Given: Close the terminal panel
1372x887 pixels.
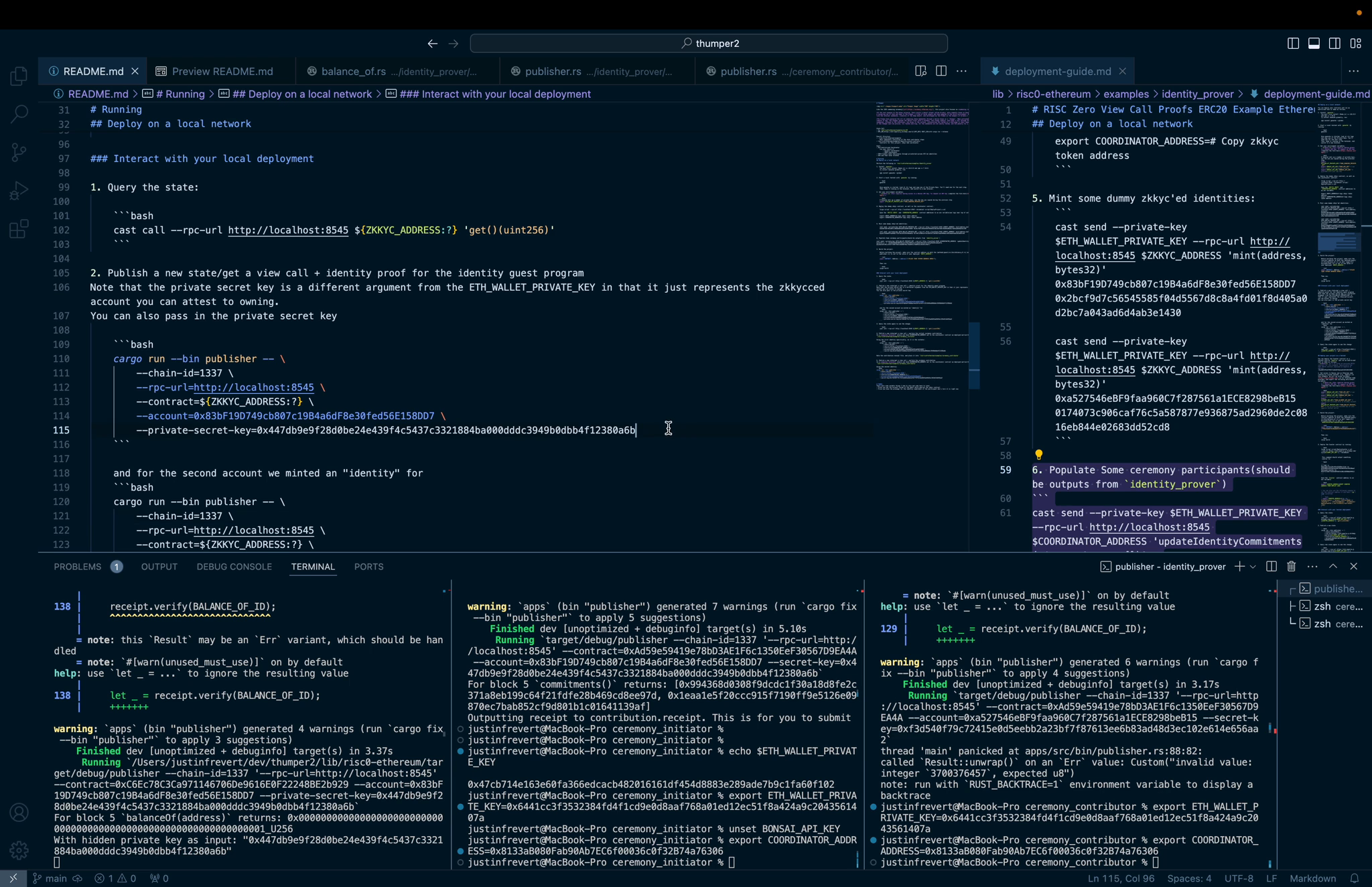Looking at the screenshot, I should coord(1353,567).
